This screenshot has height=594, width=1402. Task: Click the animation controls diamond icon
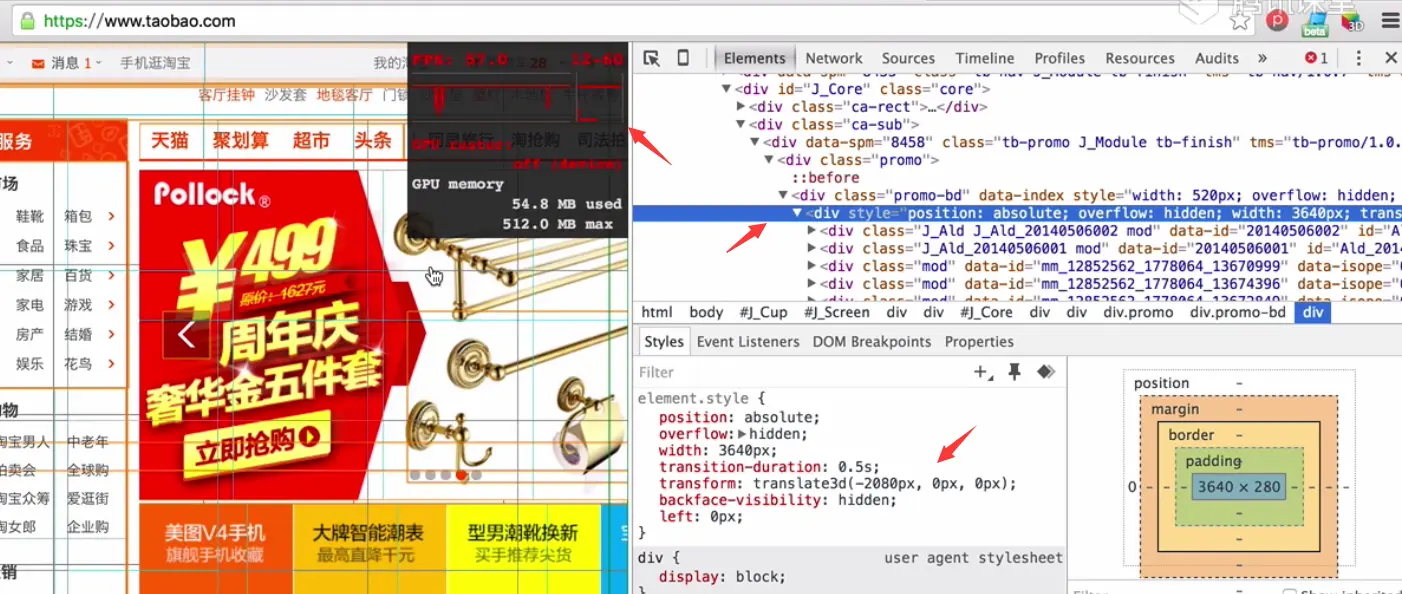[x=1045, y=372]
